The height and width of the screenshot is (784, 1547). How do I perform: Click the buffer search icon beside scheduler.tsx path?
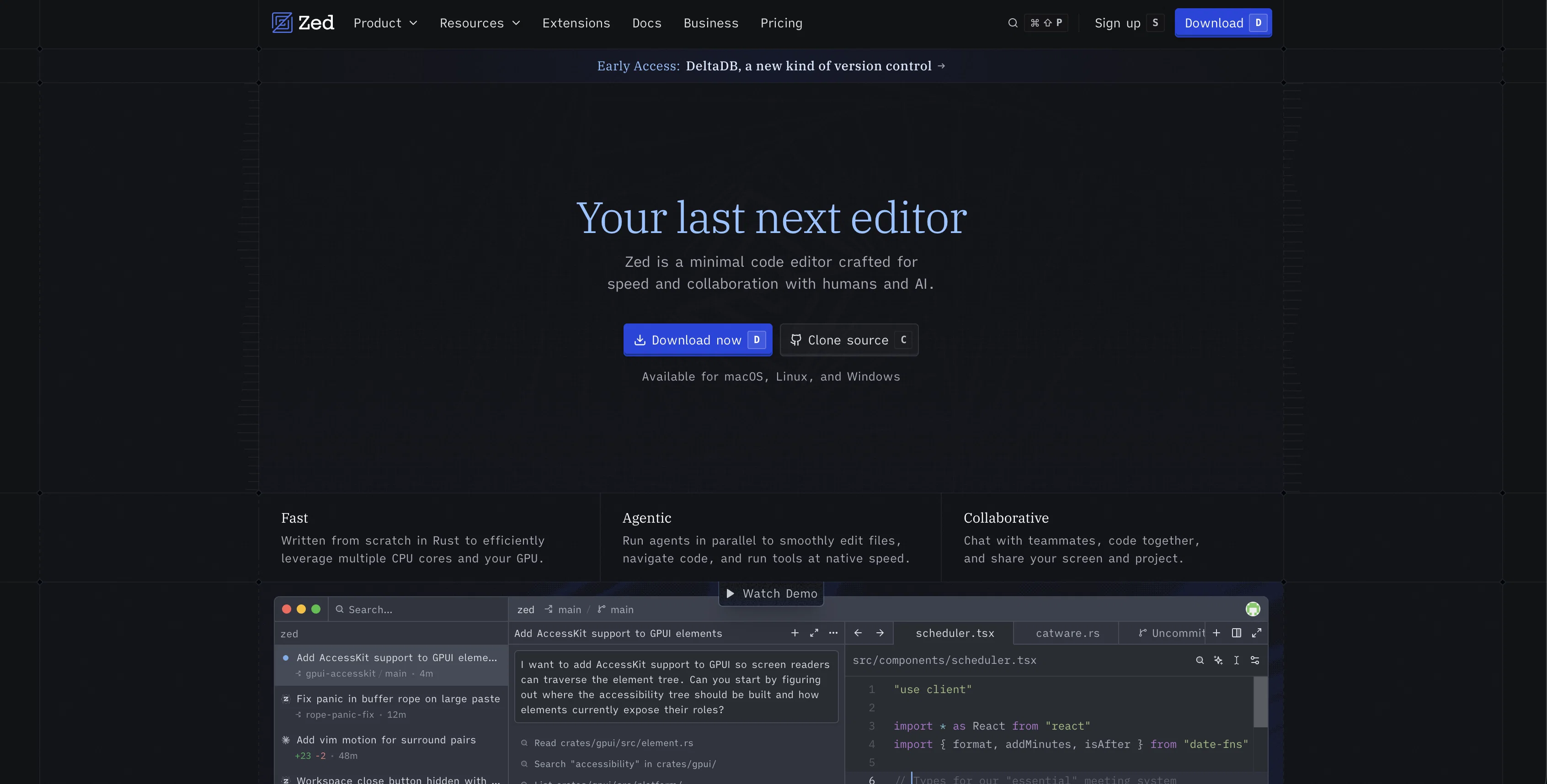pyautogui.click(x=1200, y=660)
